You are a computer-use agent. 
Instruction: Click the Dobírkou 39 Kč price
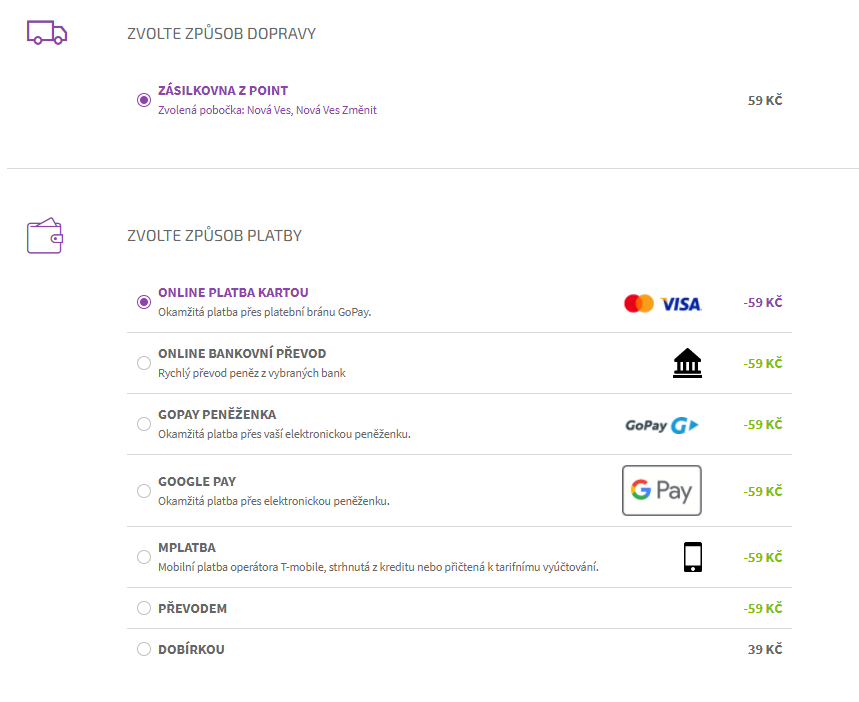click(765, 649)
